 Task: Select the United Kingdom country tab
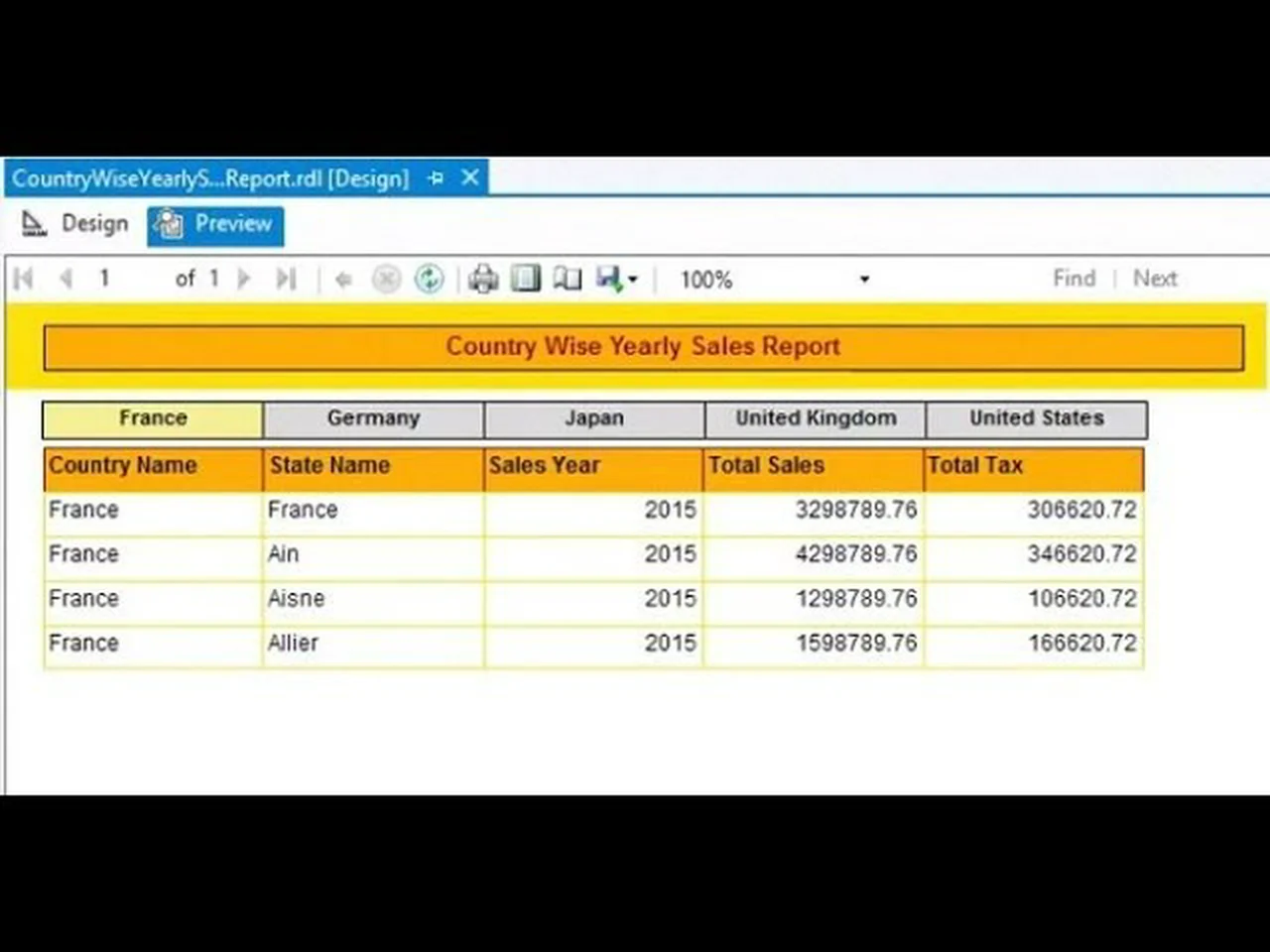coord(816,418)
